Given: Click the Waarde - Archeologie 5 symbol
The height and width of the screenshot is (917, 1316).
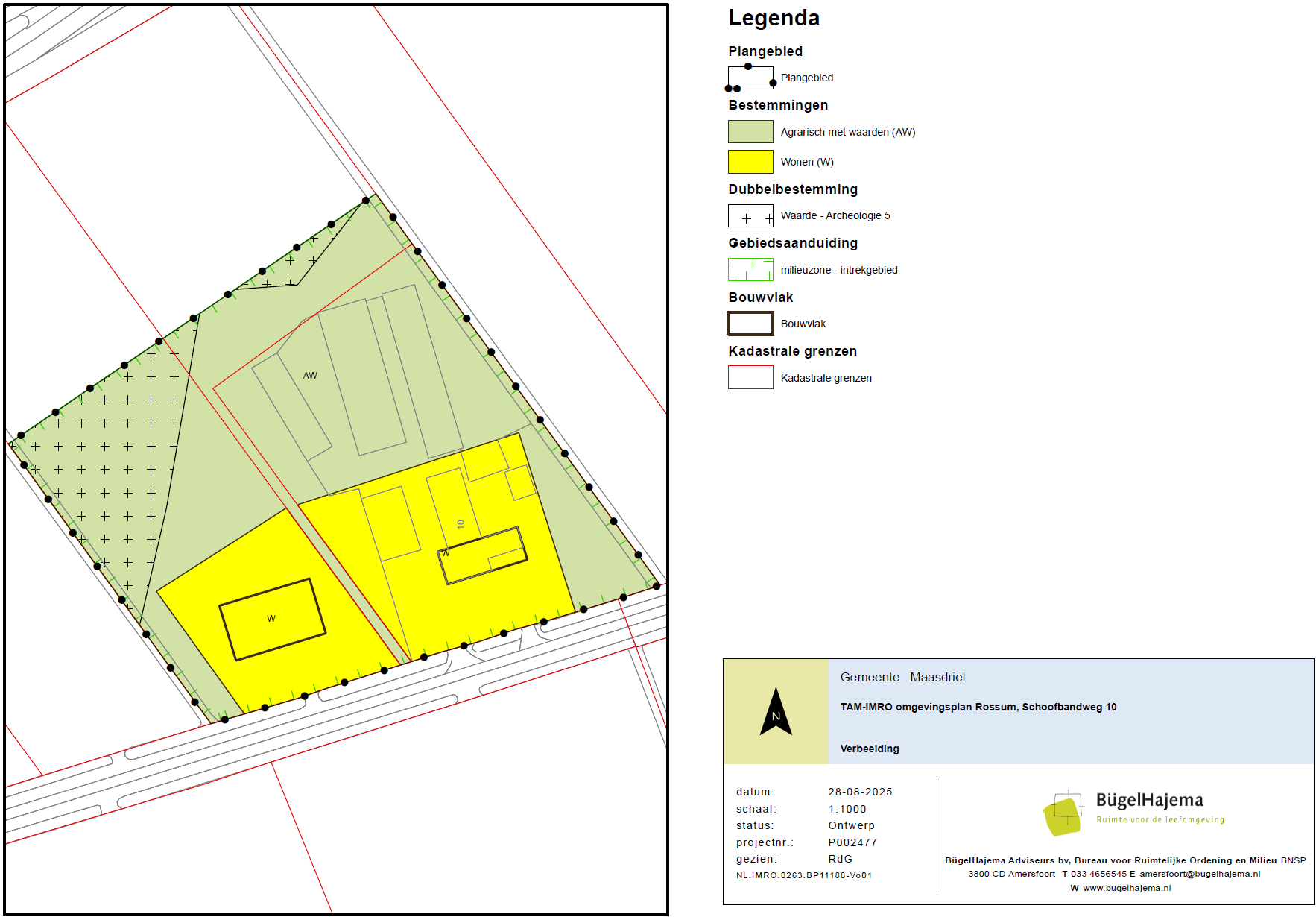Looking at the screenshot, I should pyautogui.click(x=750, y=216).
